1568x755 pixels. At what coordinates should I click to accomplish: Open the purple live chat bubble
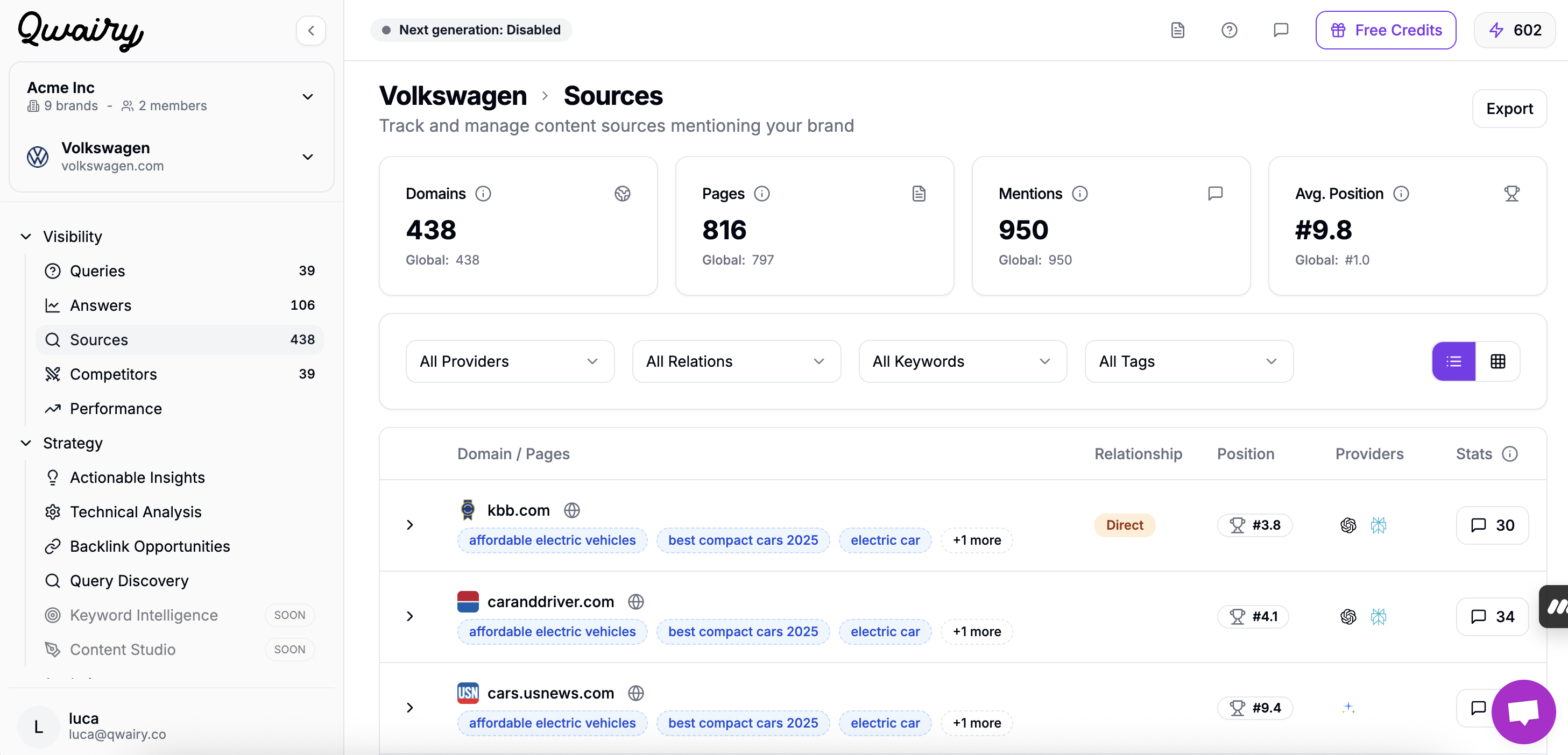coord(1523,711)
